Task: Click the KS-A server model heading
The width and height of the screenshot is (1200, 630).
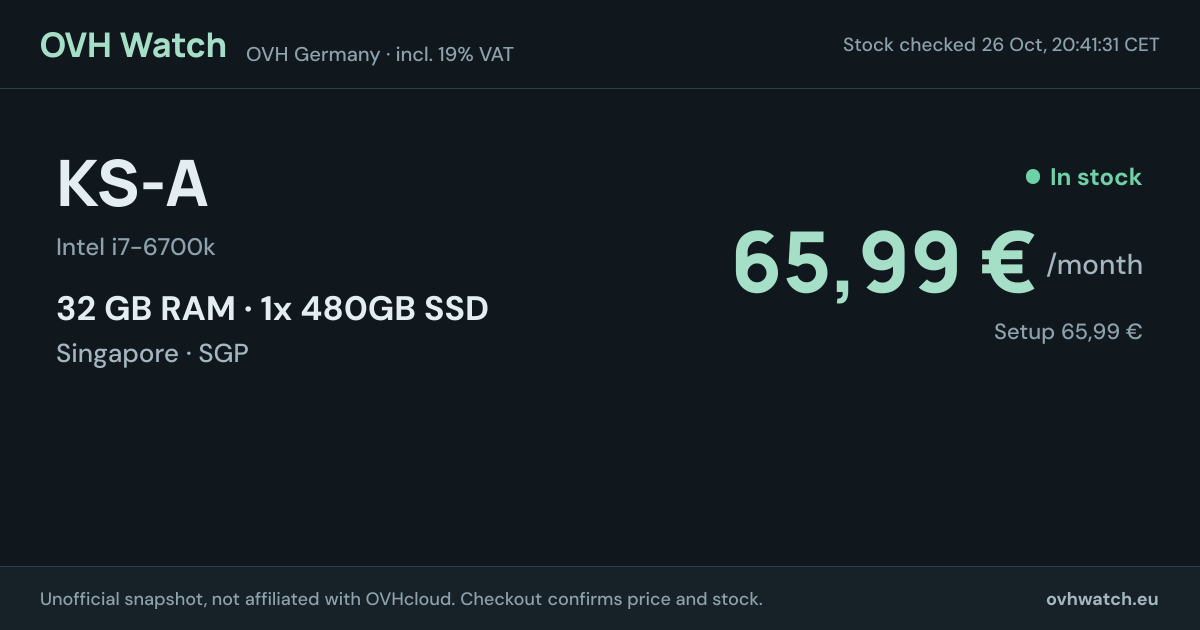Action: (132, 186)
